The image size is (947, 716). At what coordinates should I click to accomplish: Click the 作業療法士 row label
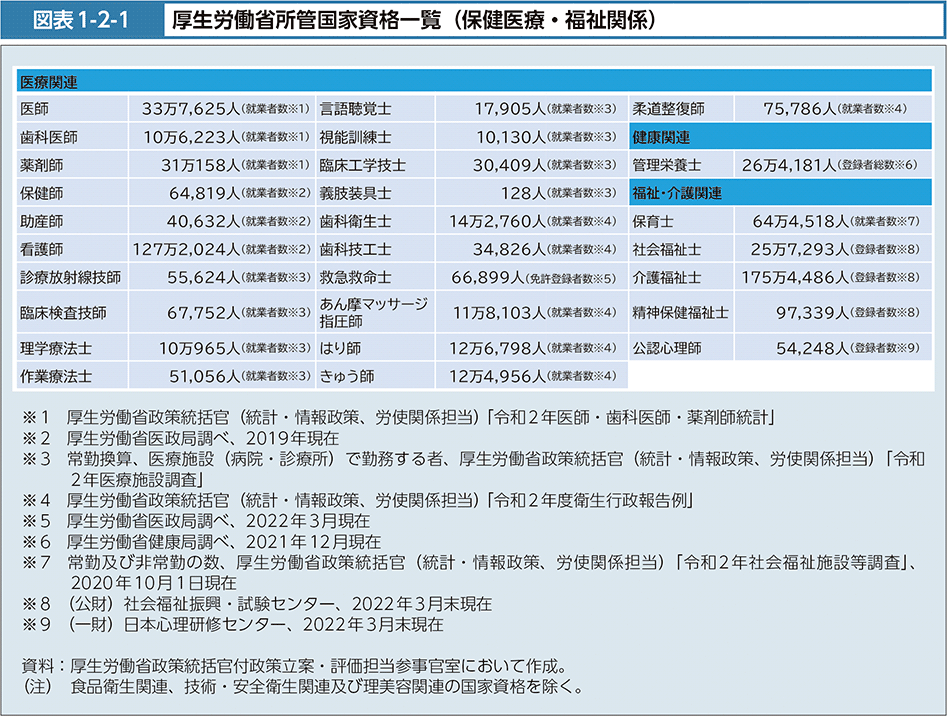(55, 376)
